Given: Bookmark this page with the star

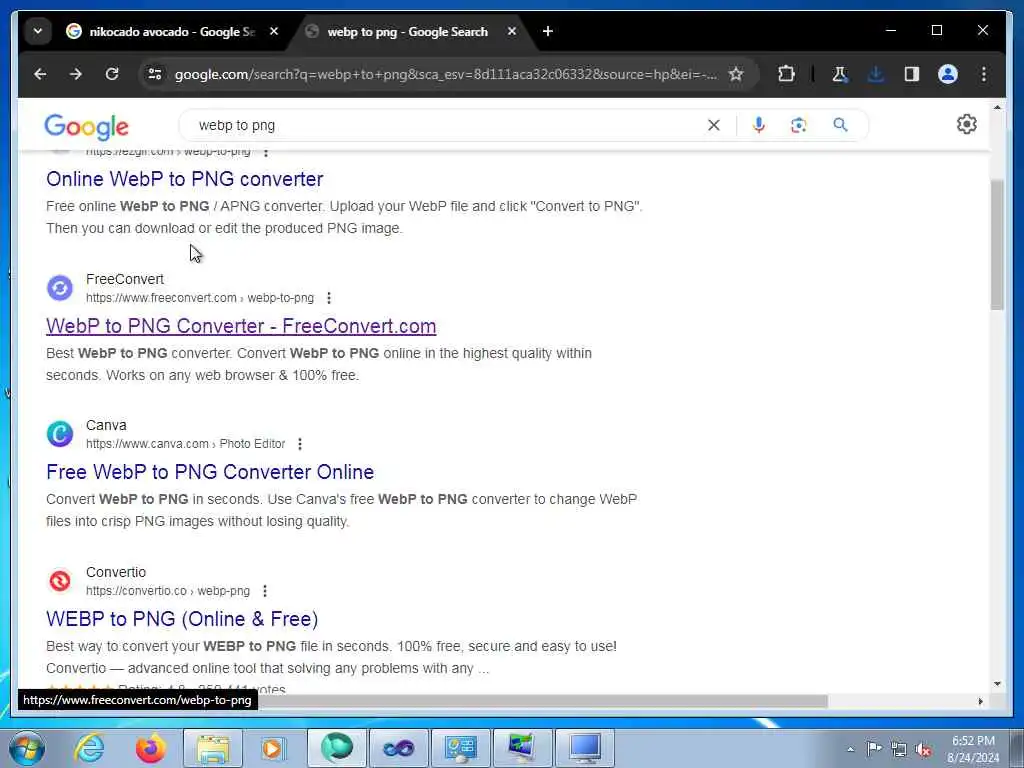Looking at the screenshot, I should pos(736,74).
